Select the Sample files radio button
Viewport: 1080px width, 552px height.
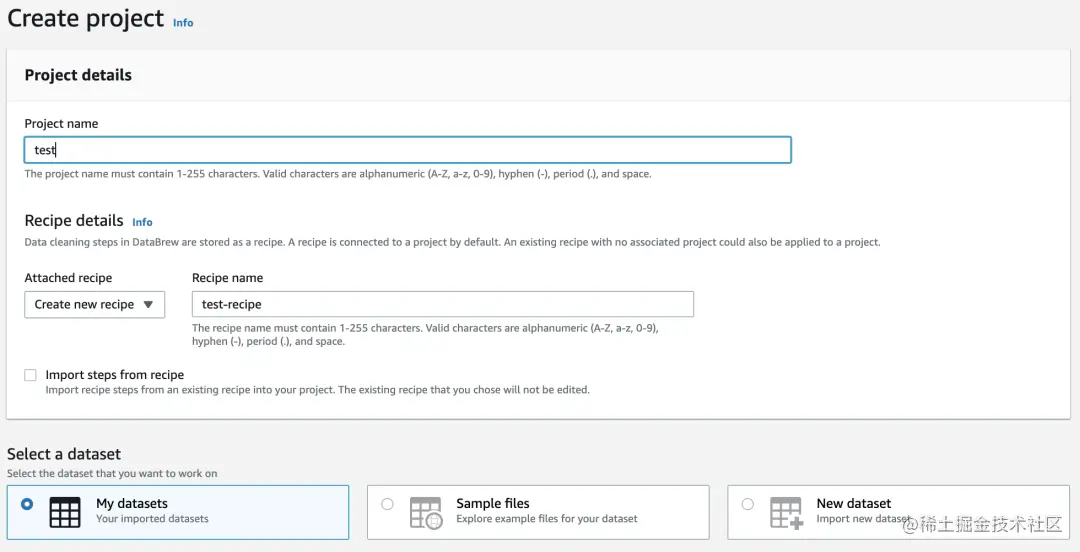pos(387,504)
